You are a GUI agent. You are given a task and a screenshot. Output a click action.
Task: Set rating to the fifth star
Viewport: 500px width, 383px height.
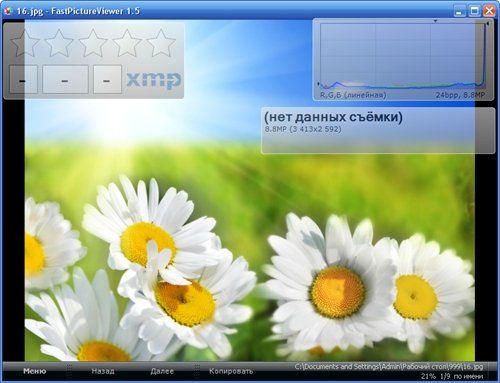click(x=161, y=43)
